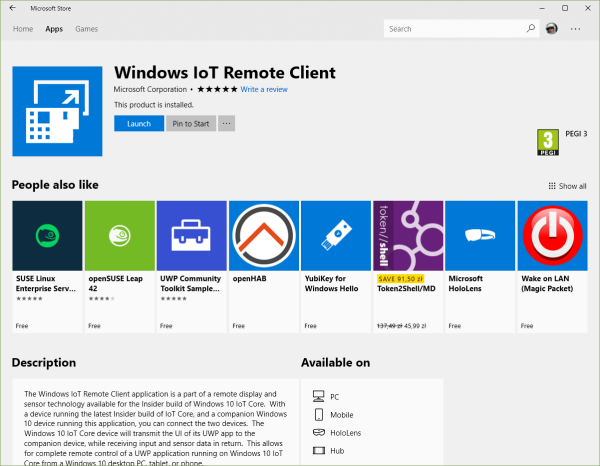Open SUSE Linux Enterprise Server tile
600x466 pixels.
coord(47,236)
